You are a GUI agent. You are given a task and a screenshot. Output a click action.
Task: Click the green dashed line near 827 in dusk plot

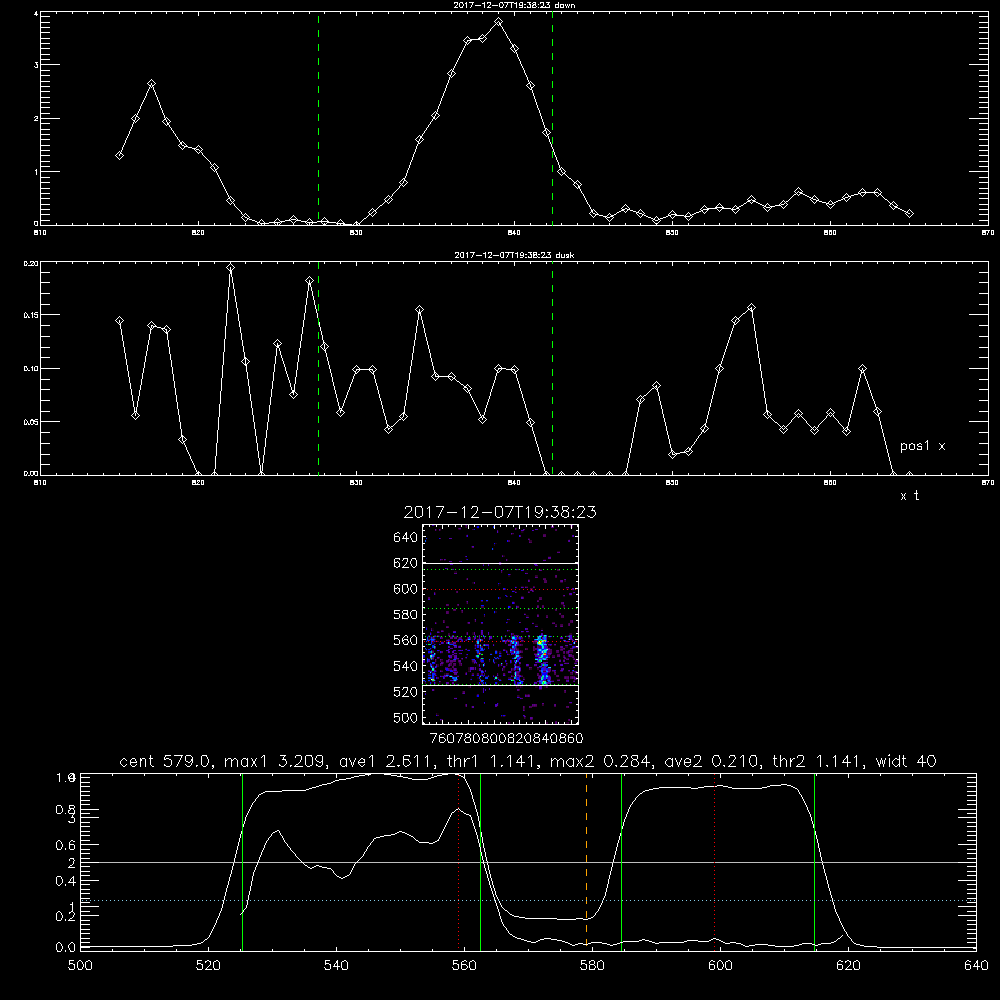(318, 368)
